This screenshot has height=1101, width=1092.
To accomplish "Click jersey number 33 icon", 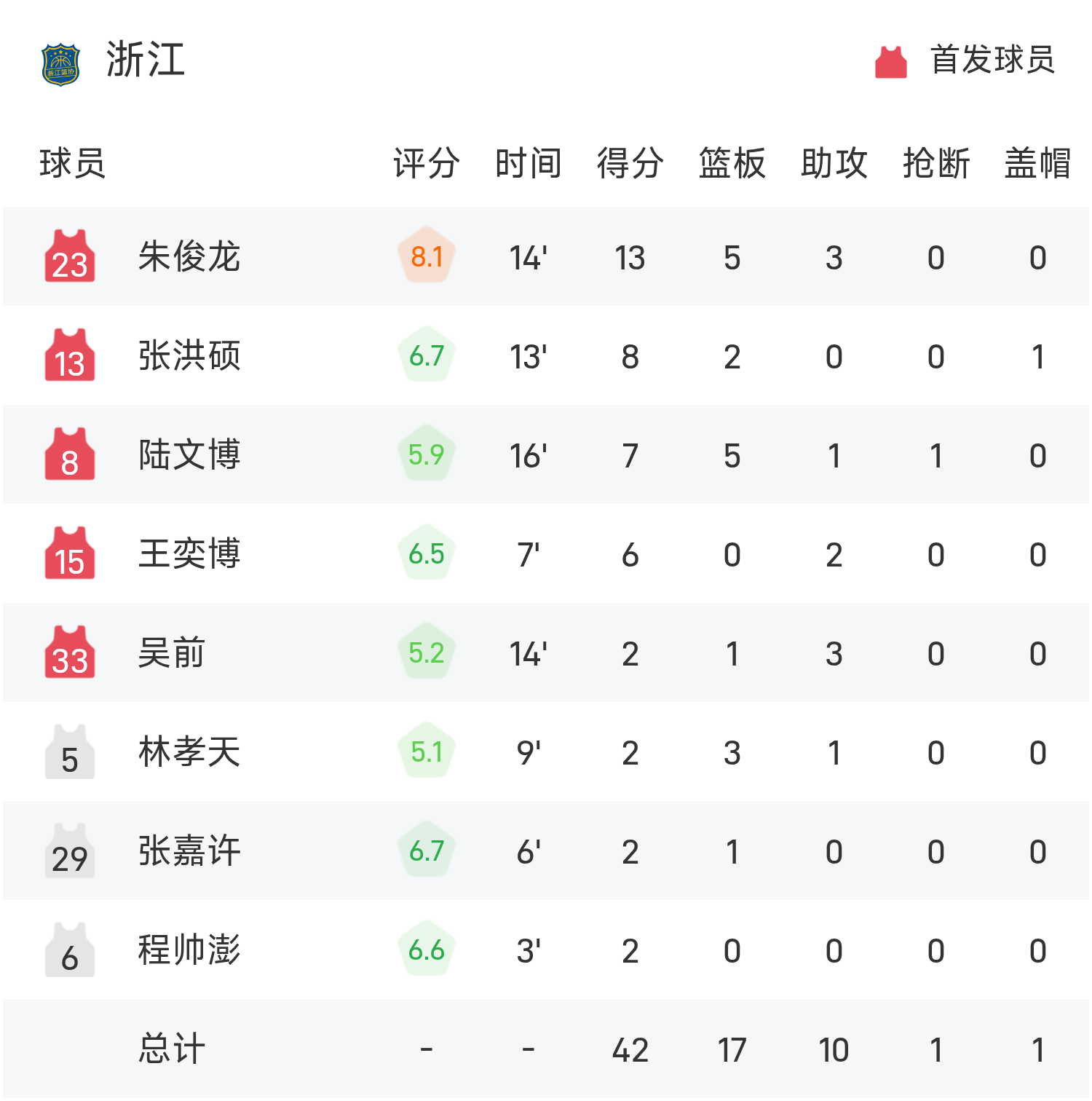I will point(70,652).
